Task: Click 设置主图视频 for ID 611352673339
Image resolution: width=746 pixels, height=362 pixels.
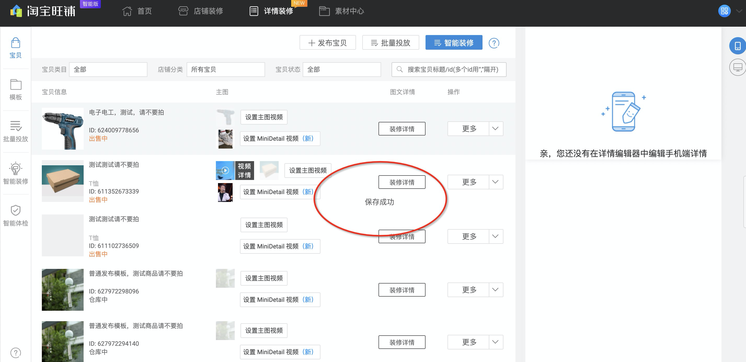Action: coord(308,170)
